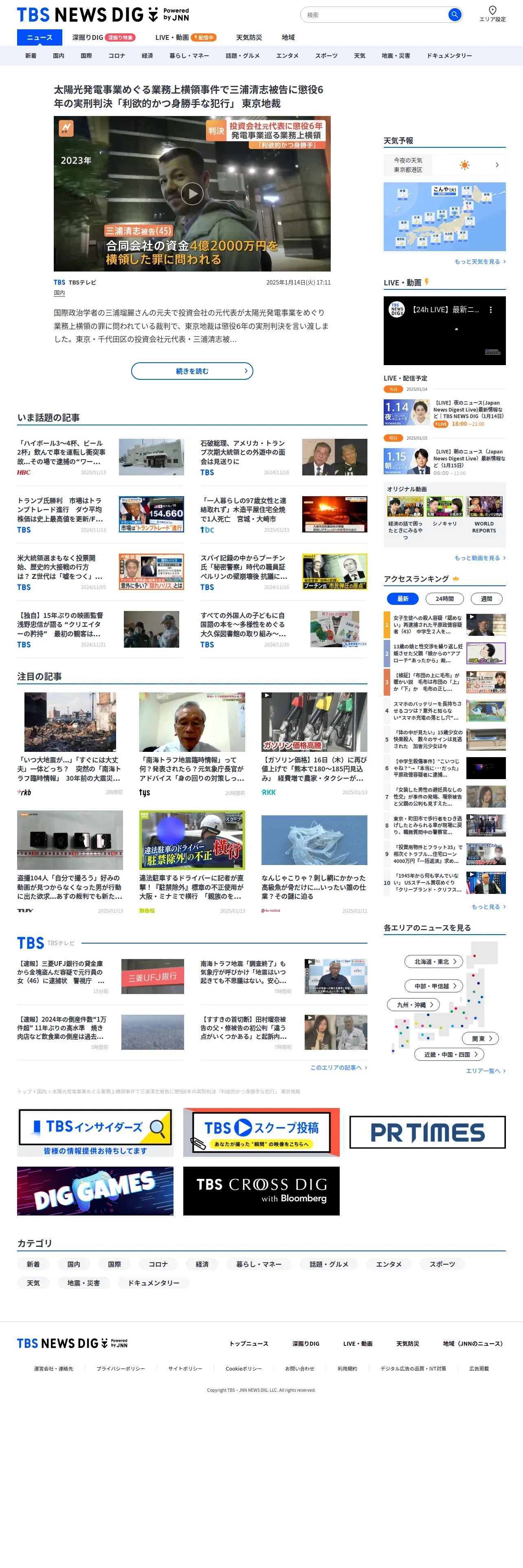Image resolution: width=523 pixels, height=1568 pixels.
Task: Select 週間 ranking toggle
Action: pyautogui.click(x=486, y=599)
